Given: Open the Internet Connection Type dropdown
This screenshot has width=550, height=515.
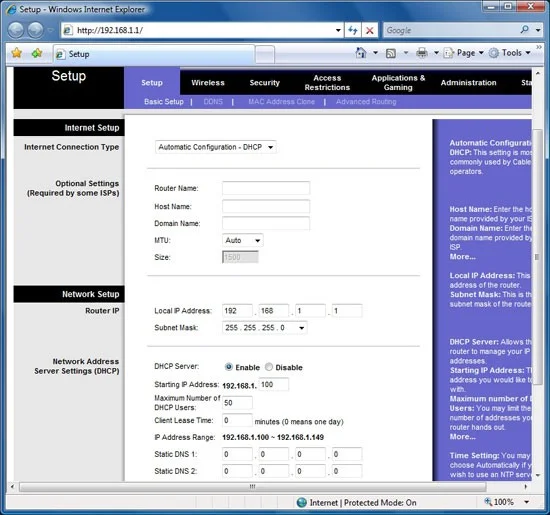Looking at the screenshot, I should [x=215, y=147].
